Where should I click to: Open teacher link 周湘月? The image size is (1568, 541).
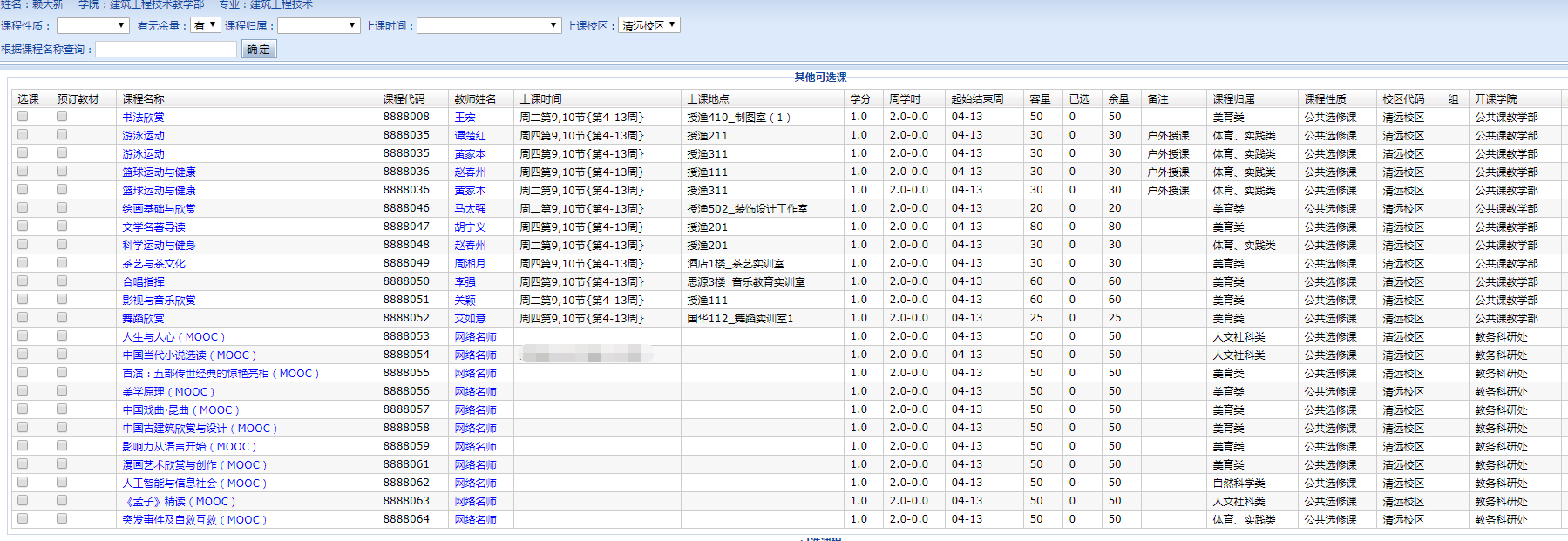[x=471, y=264]
